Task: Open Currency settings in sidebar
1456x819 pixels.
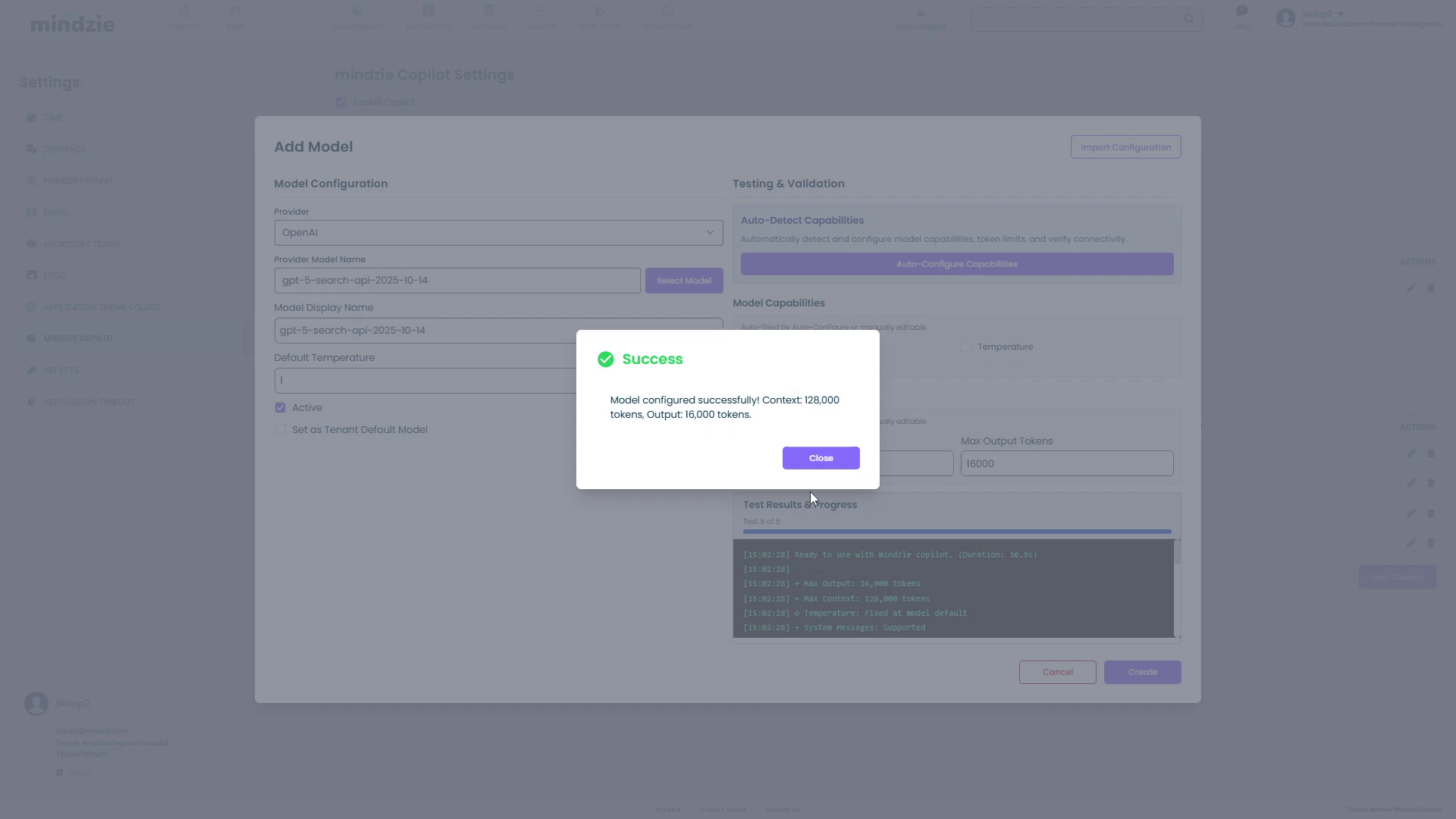Action: (x=64, y=149)
